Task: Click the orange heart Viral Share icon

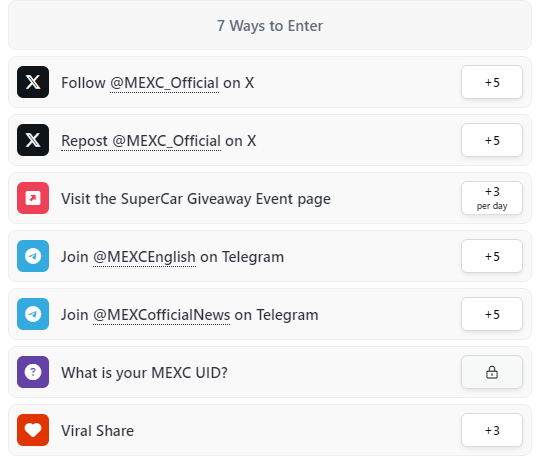Action: coord(33,430)
